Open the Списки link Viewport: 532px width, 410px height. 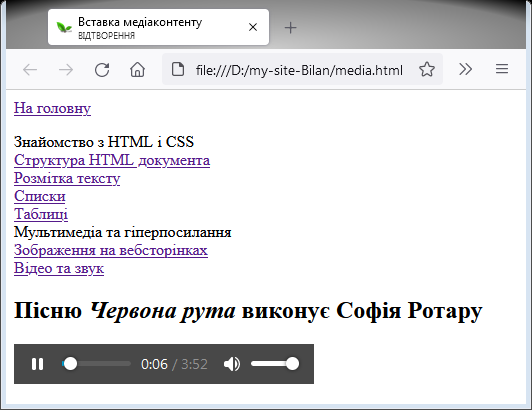point(40,196)
